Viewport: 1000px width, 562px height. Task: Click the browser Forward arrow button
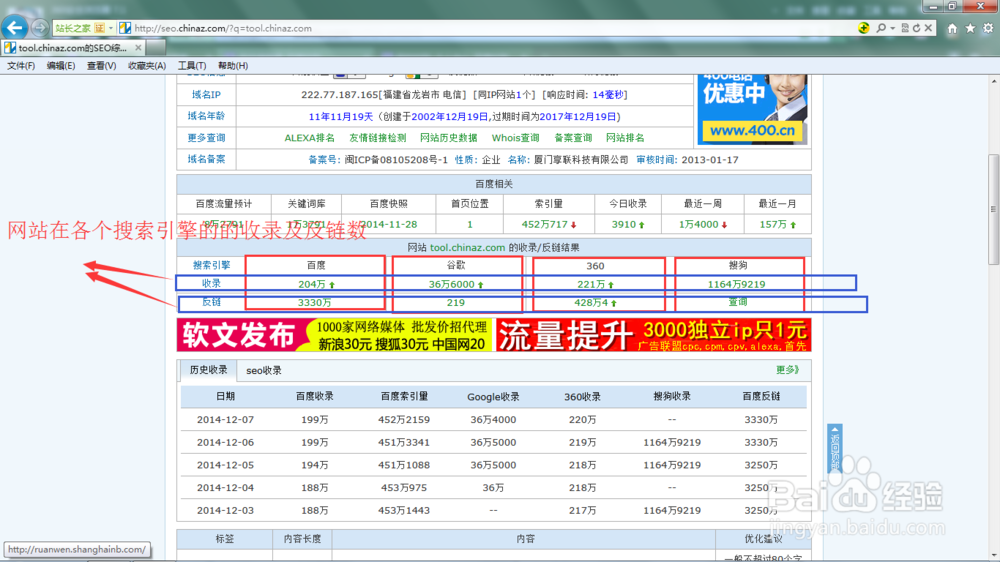tap(40, 28)
